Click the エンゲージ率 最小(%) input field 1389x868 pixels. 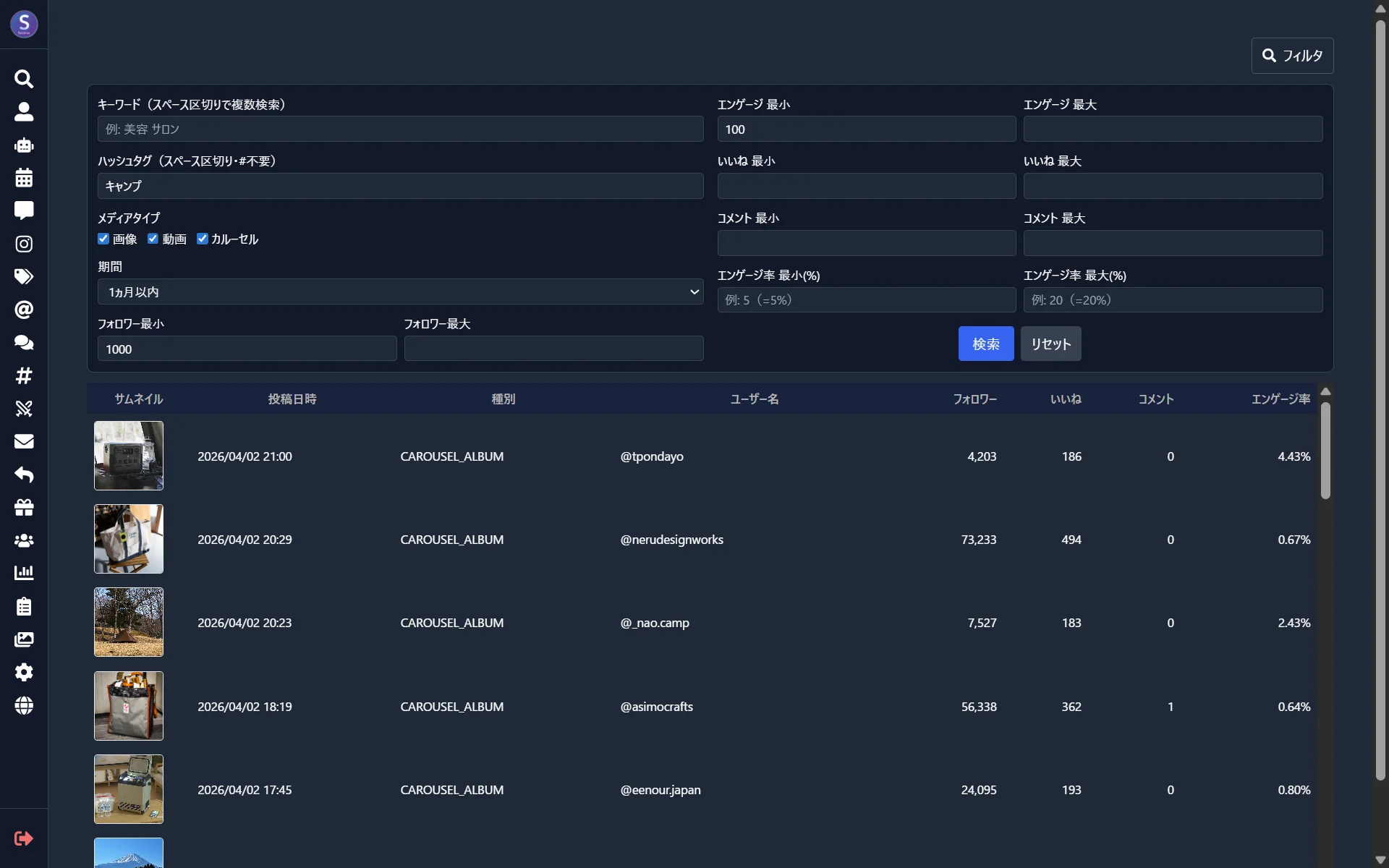coord(867,299)
